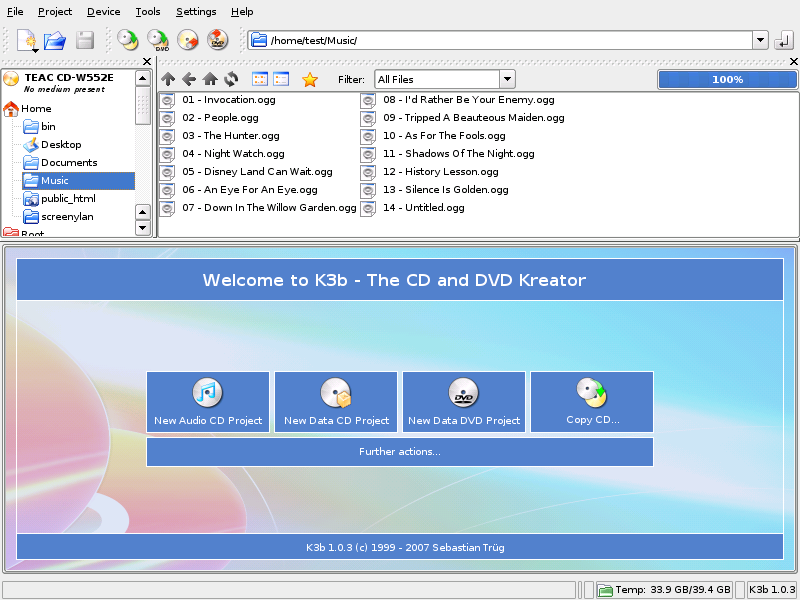Click the New Project toolbar icon
800x600 pixels.
coord(27,40)
